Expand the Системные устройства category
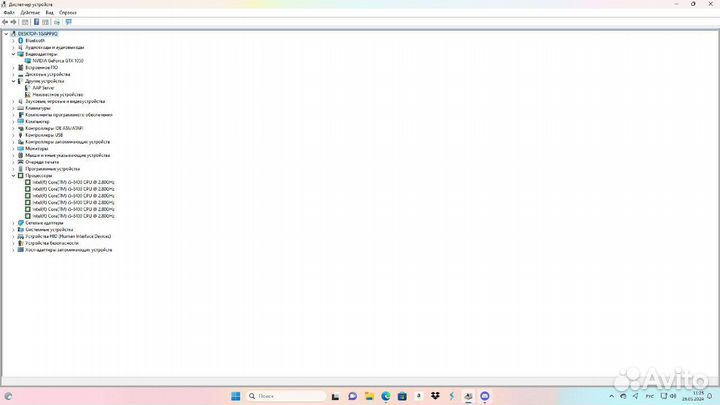 point(13,230)
